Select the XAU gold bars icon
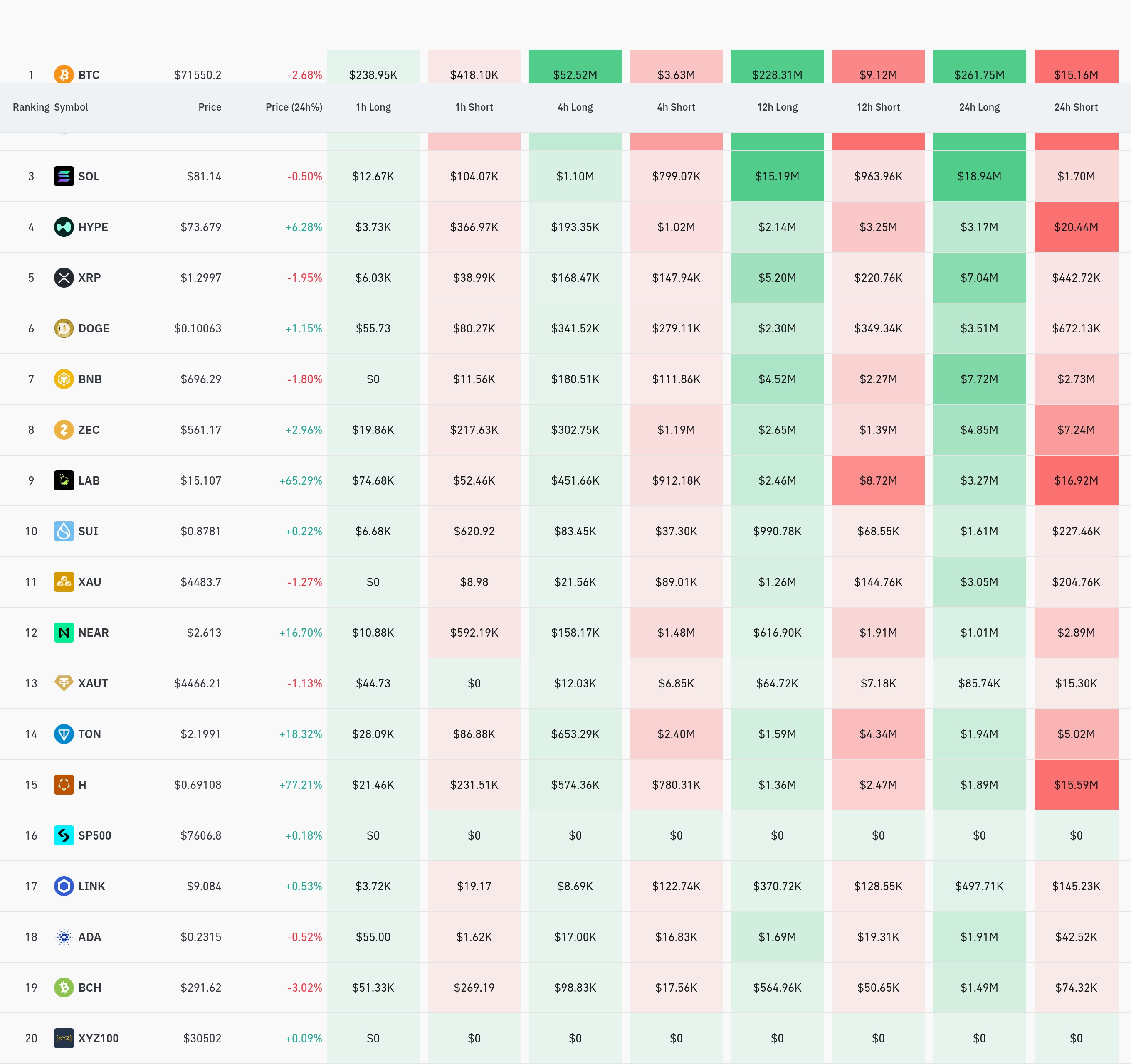This screenshot has width=1131, height=1064. [64, 582]
